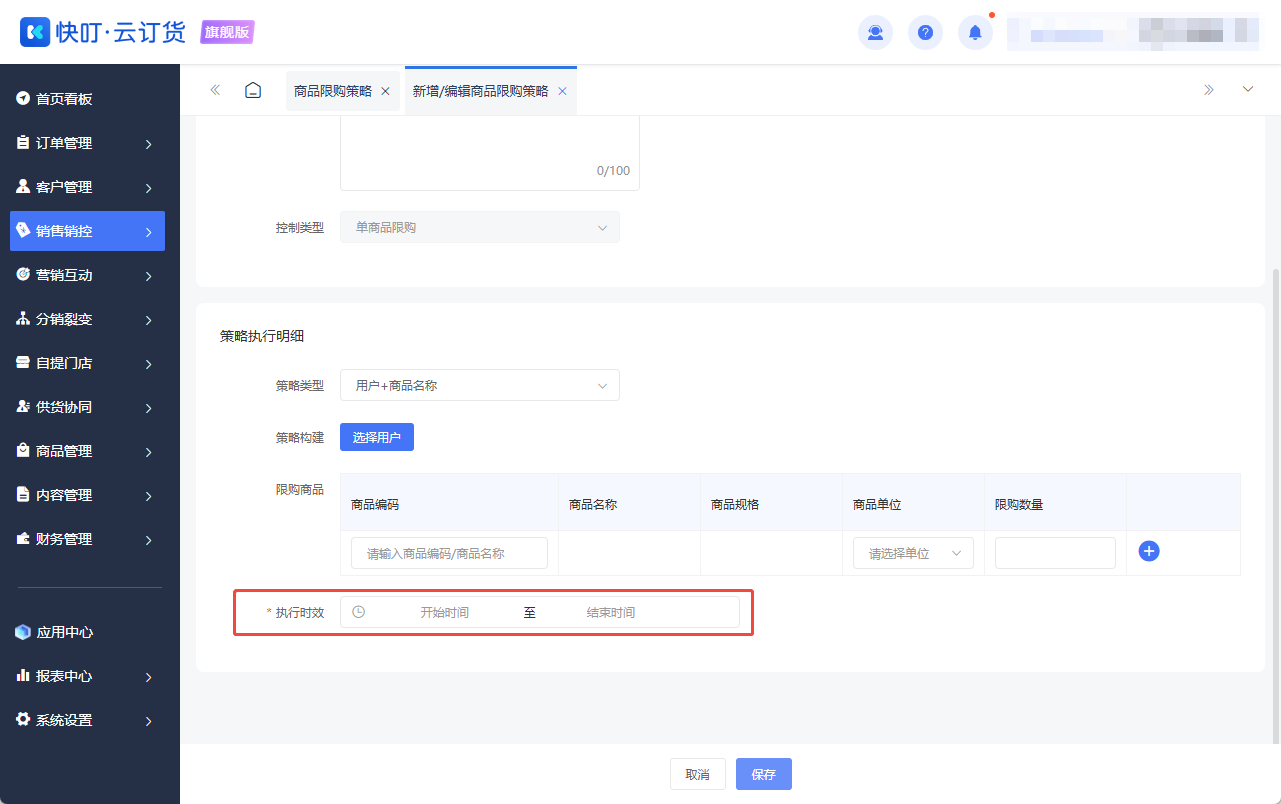
Task: Open 报表中心 menu item
Action: tap(87, 676)
